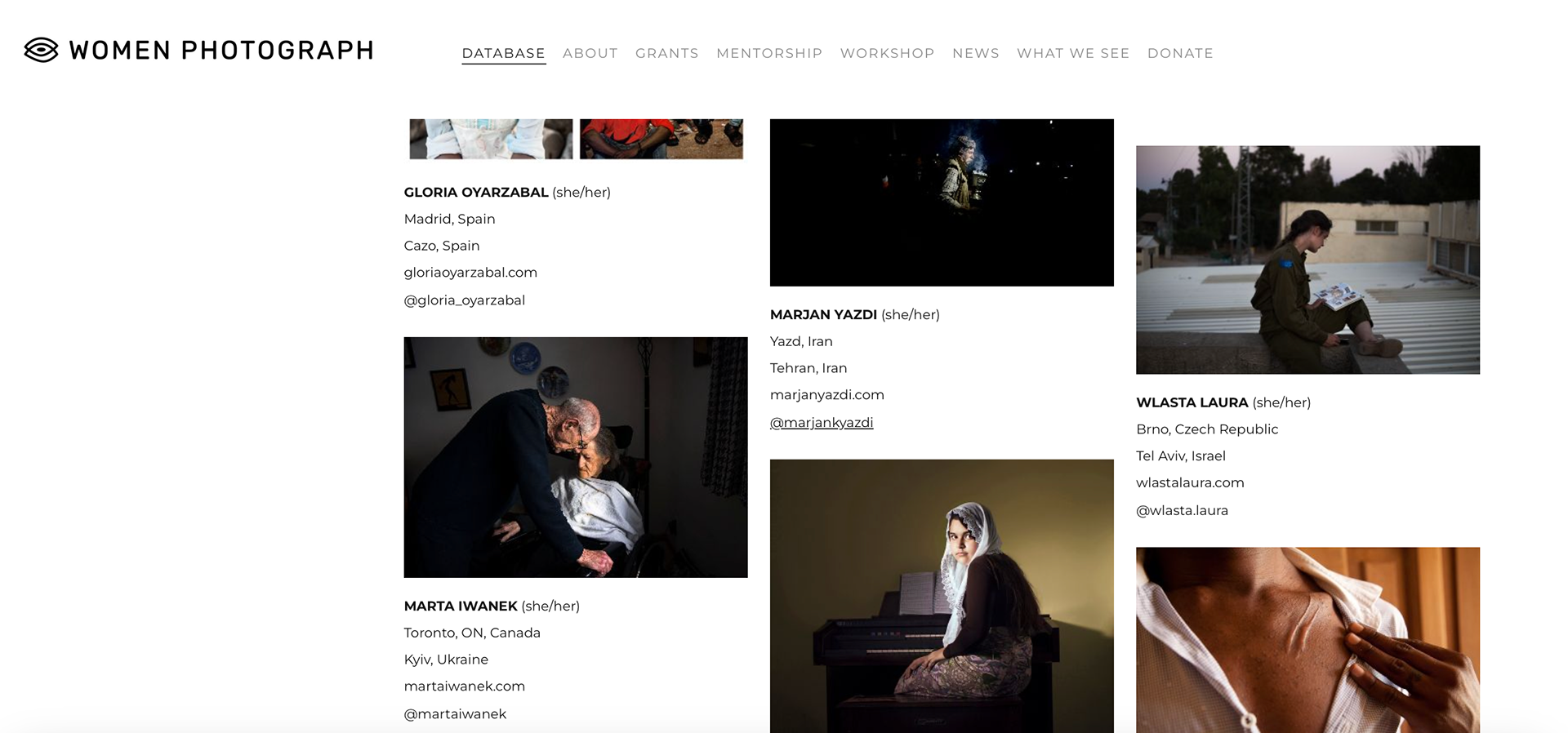Screen dimensions: 1568x733
Task: Open the About page
Action: coord(590,53)
